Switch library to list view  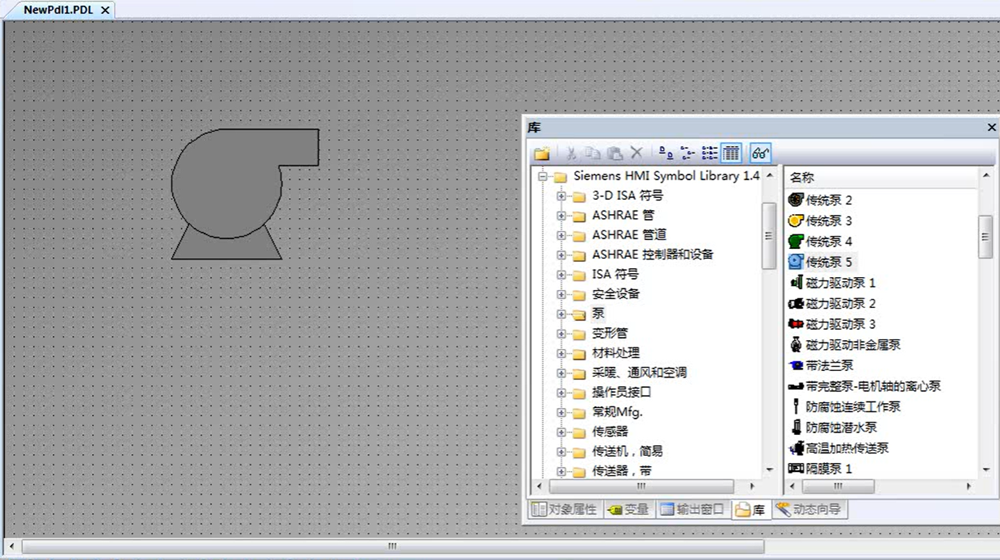(x=709, y=153)
